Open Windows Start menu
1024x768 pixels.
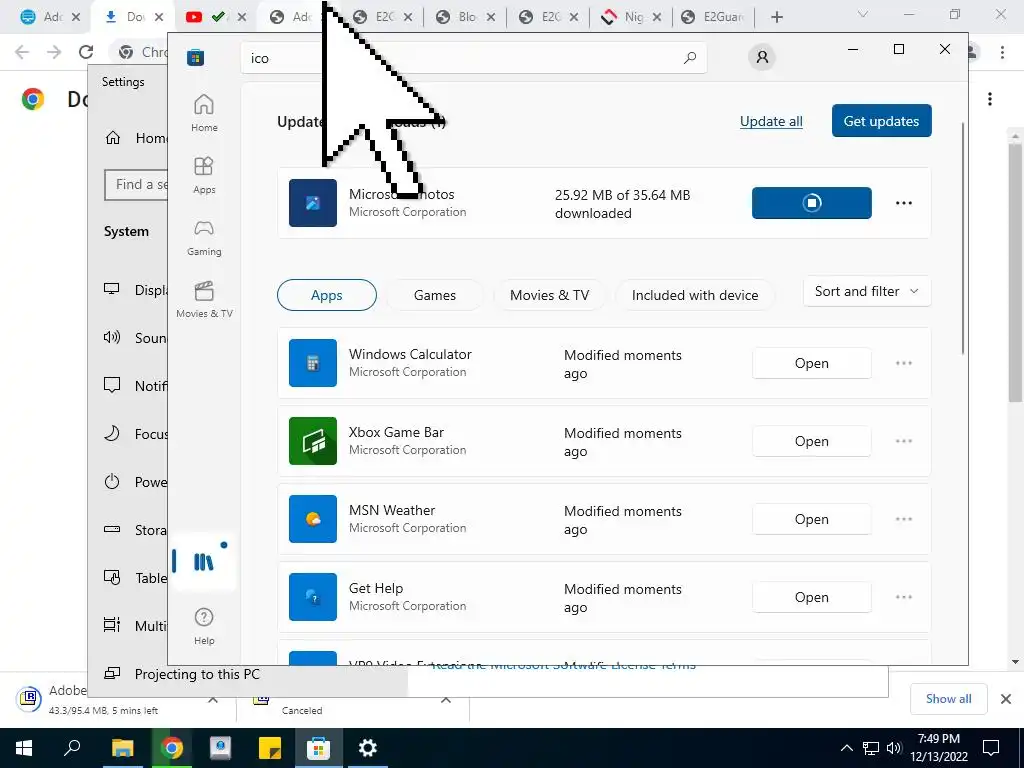point(24,748)
